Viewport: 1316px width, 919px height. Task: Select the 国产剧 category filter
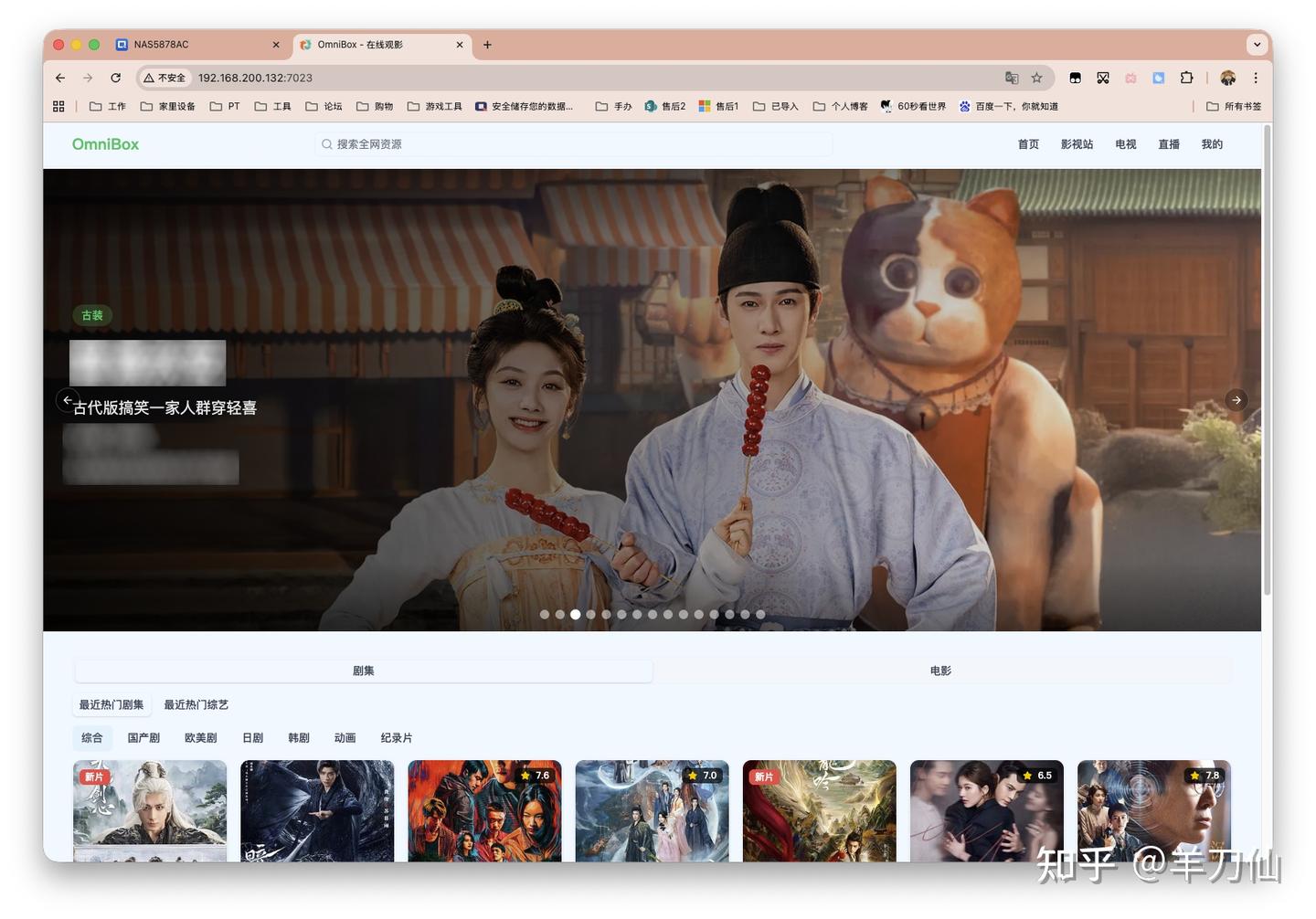[x=143, y=738]
